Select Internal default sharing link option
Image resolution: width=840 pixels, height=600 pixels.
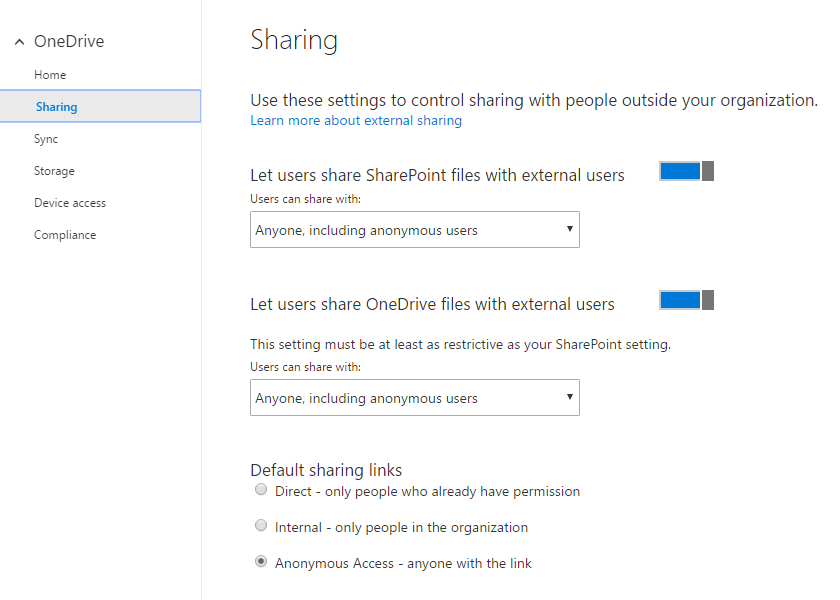[261, 526]
